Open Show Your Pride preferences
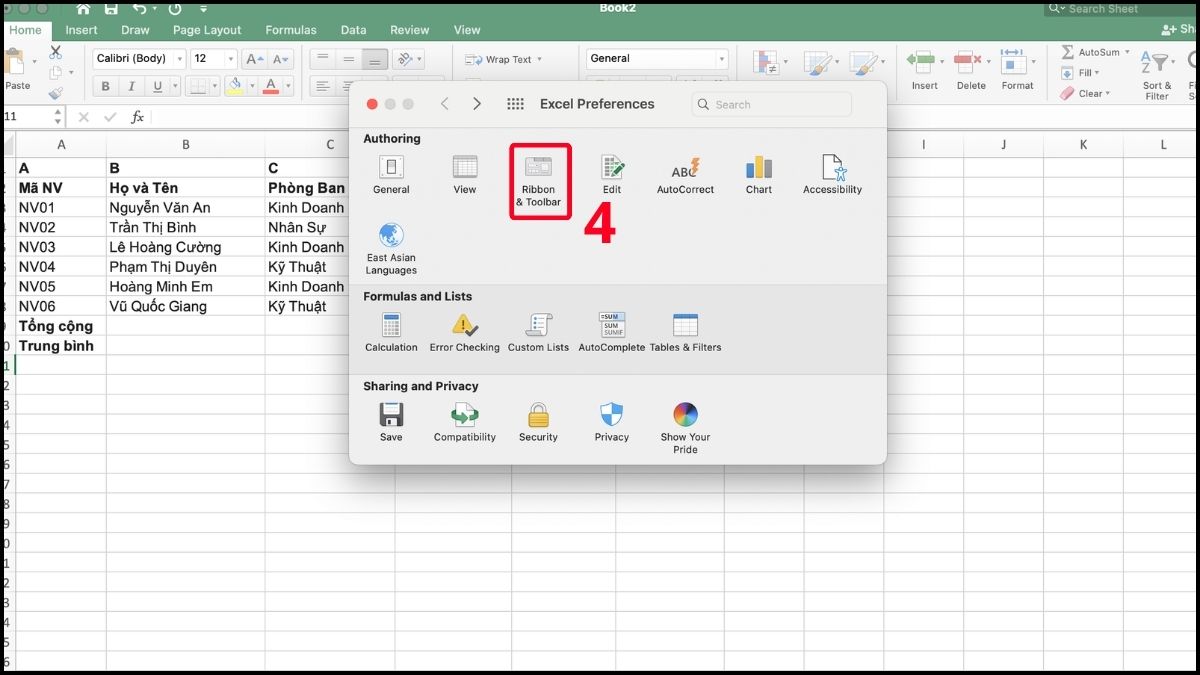 685,428
